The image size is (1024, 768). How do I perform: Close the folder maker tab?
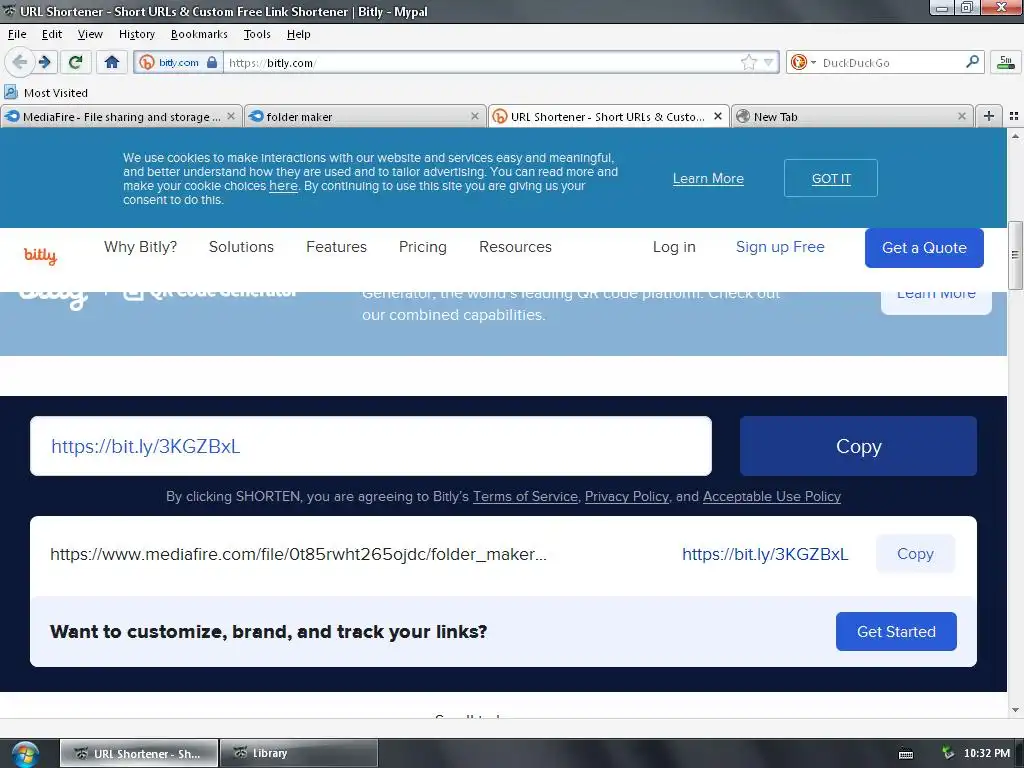coord(475,116)
